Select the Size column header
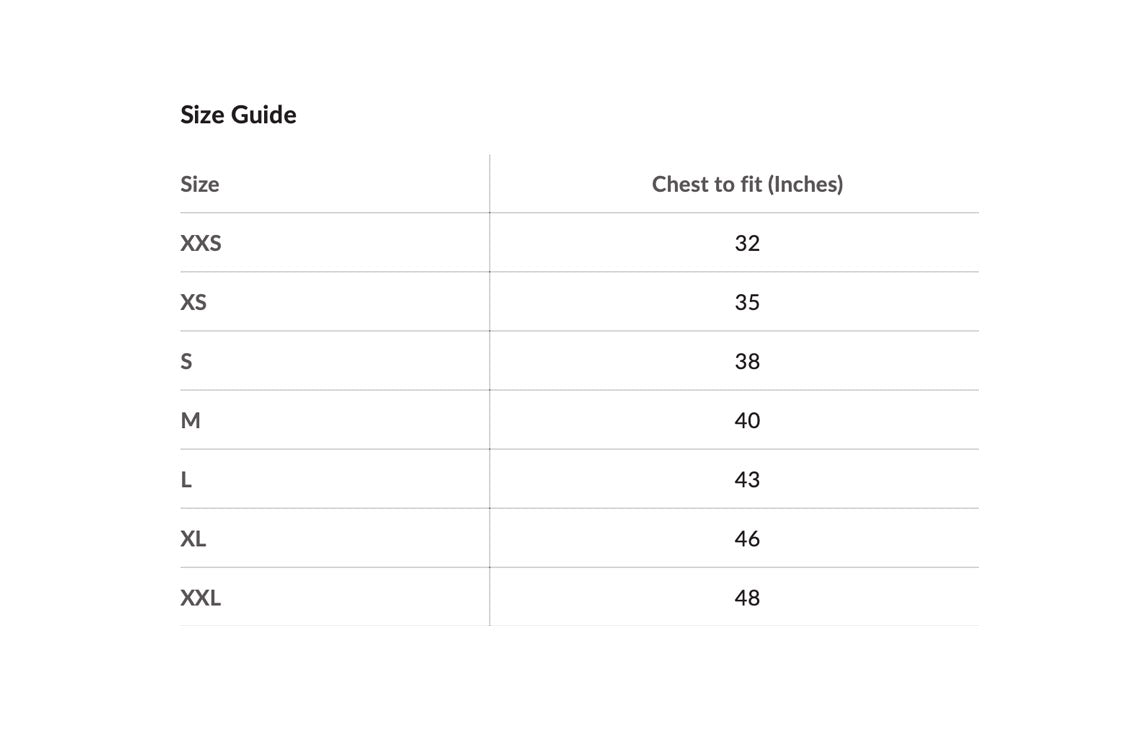This screenshot has width=1140, height=748. (200, 184)
